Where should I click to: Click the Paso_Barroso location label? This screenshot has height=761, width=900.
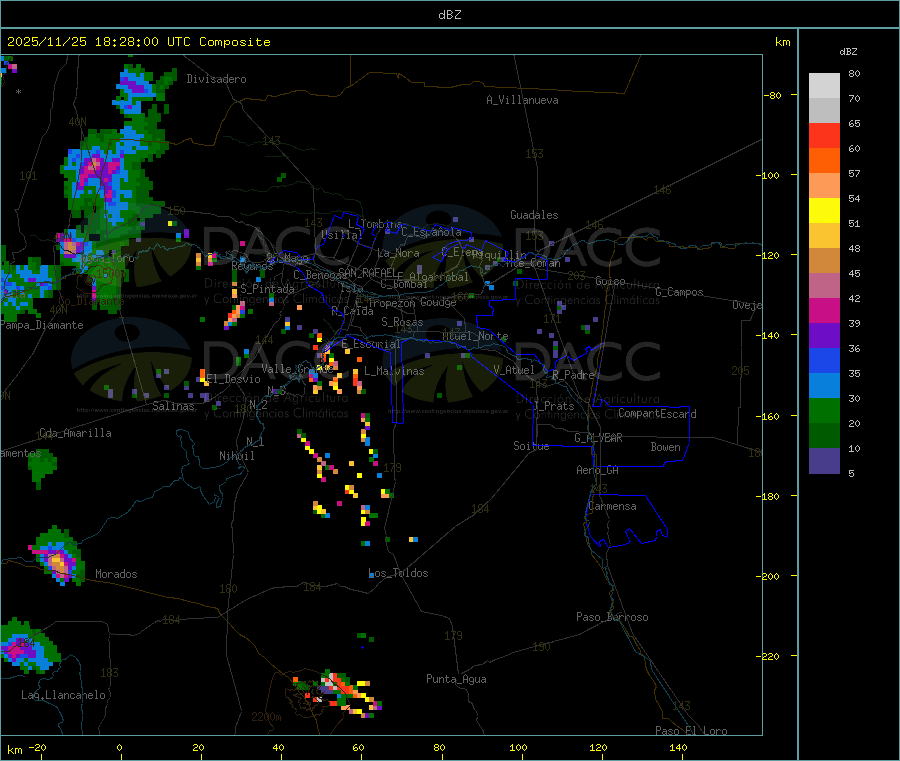[x=612, y=617]
